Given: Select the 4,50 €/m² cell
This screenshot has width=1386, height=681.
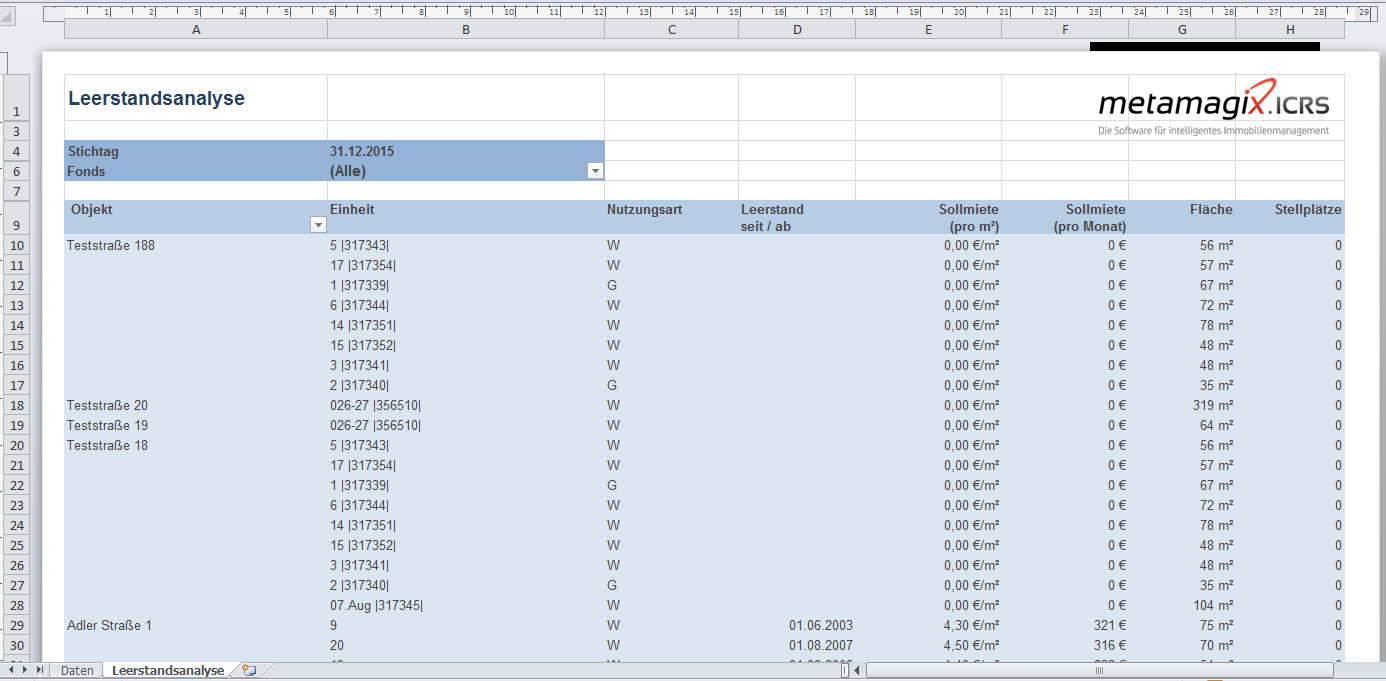Looking at the screenshot, I should (x=928, y=645).
